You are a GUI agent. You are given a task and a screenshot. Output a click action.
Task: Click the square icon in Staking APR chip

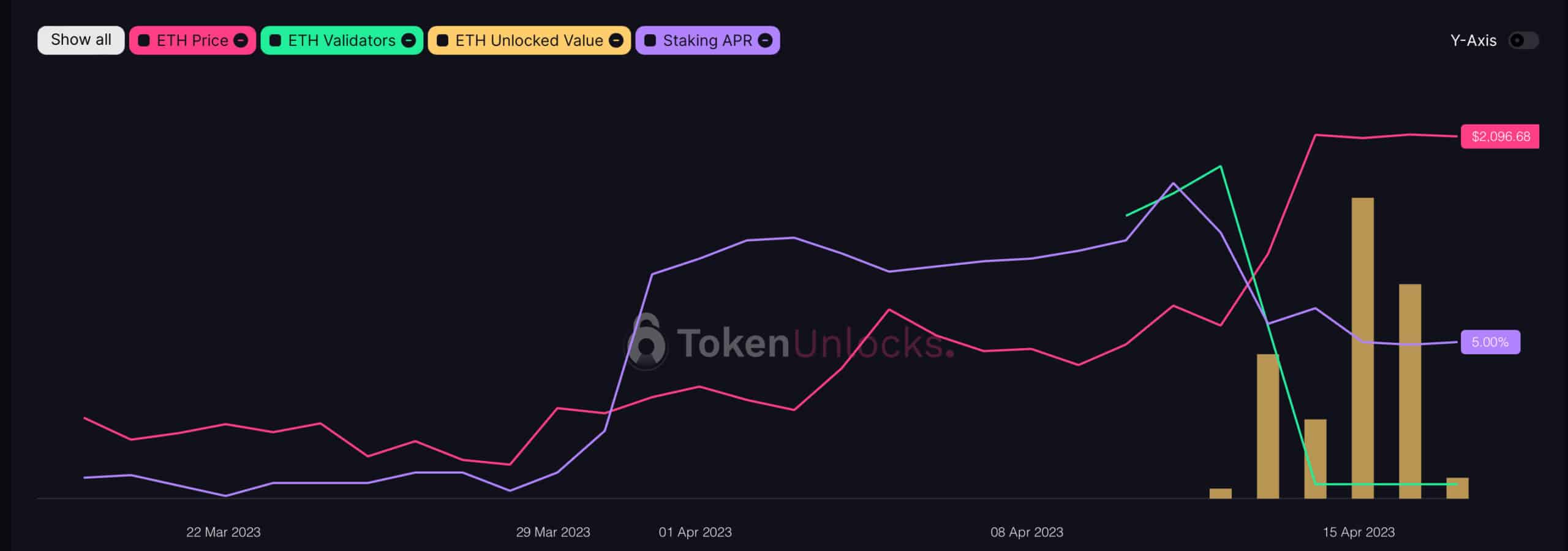point(650,40)
